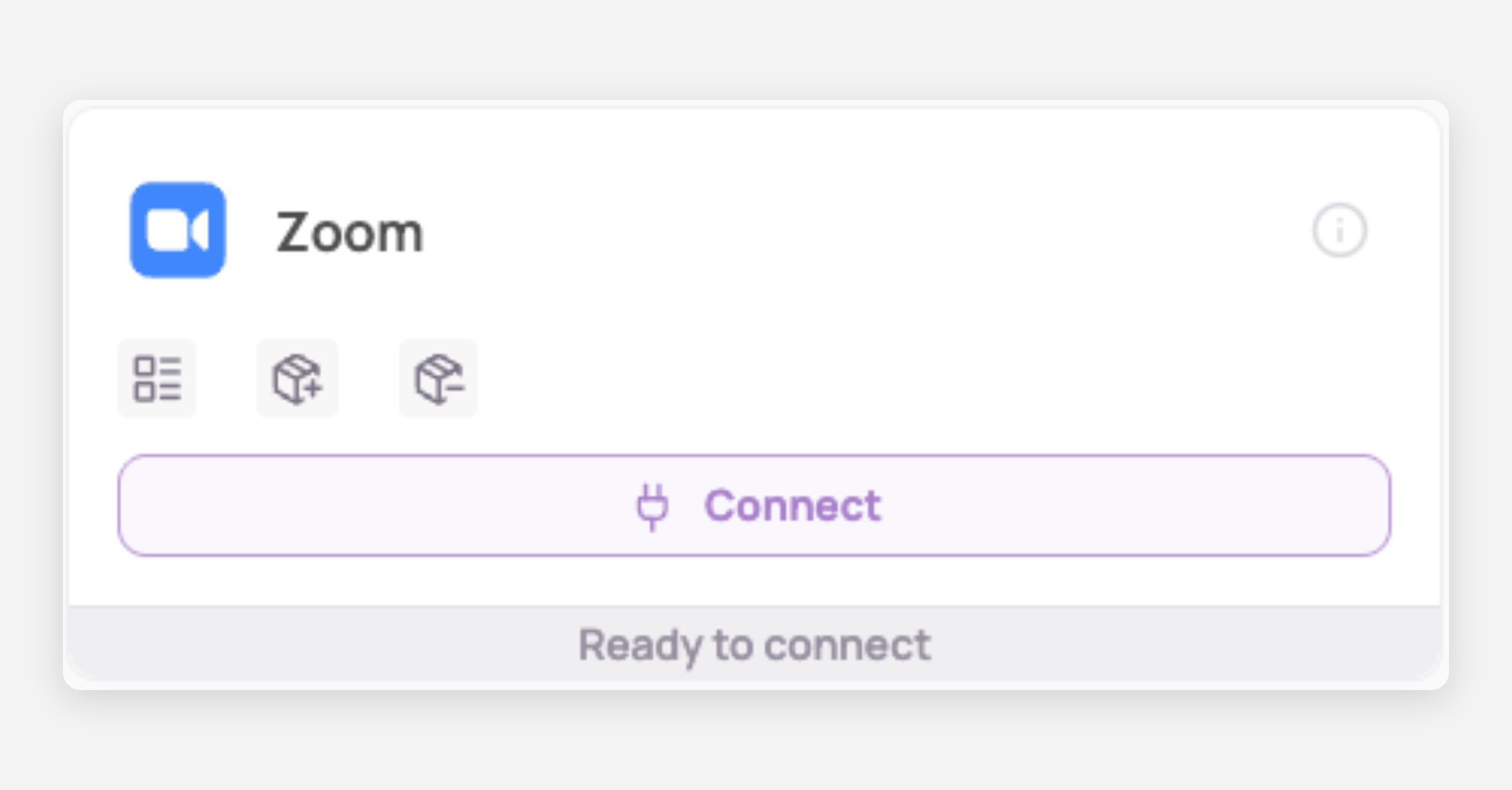Open the checklist-style icon under Zoom
The image size is (1512, 790).
click(x=157, y=379)
